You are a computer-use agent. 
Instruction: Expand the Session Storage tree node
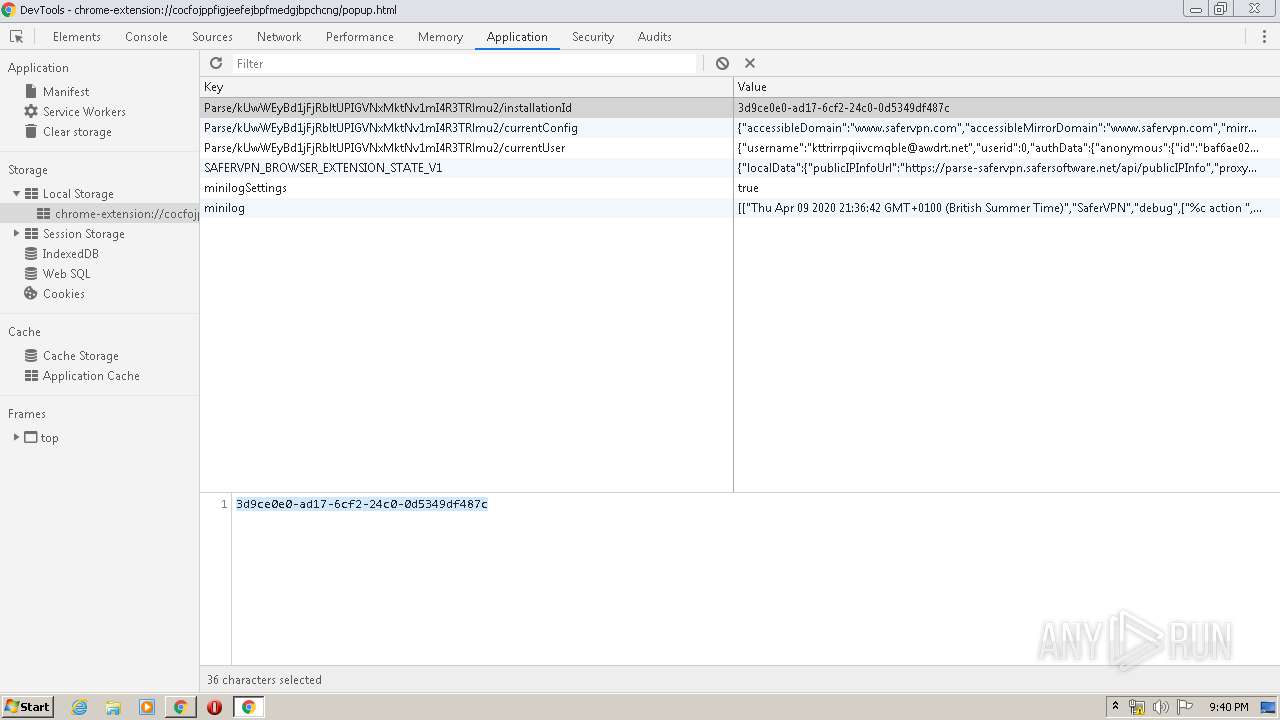pyautogui.click(x=16, y=234)
